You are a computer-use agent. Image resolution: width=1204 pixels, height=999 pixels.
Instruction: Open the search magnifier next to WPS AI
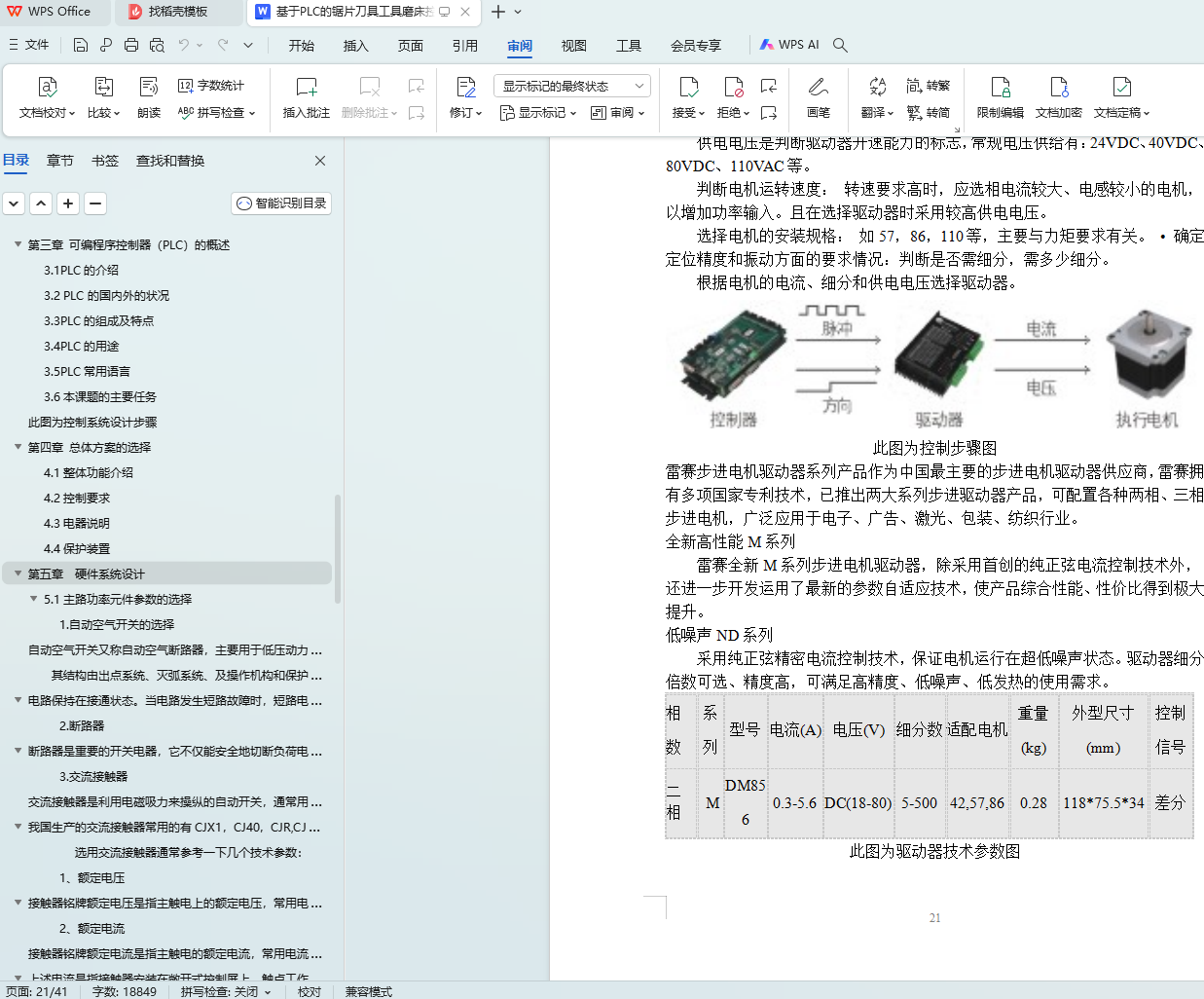pyautogui.click(x=841, y=45)
